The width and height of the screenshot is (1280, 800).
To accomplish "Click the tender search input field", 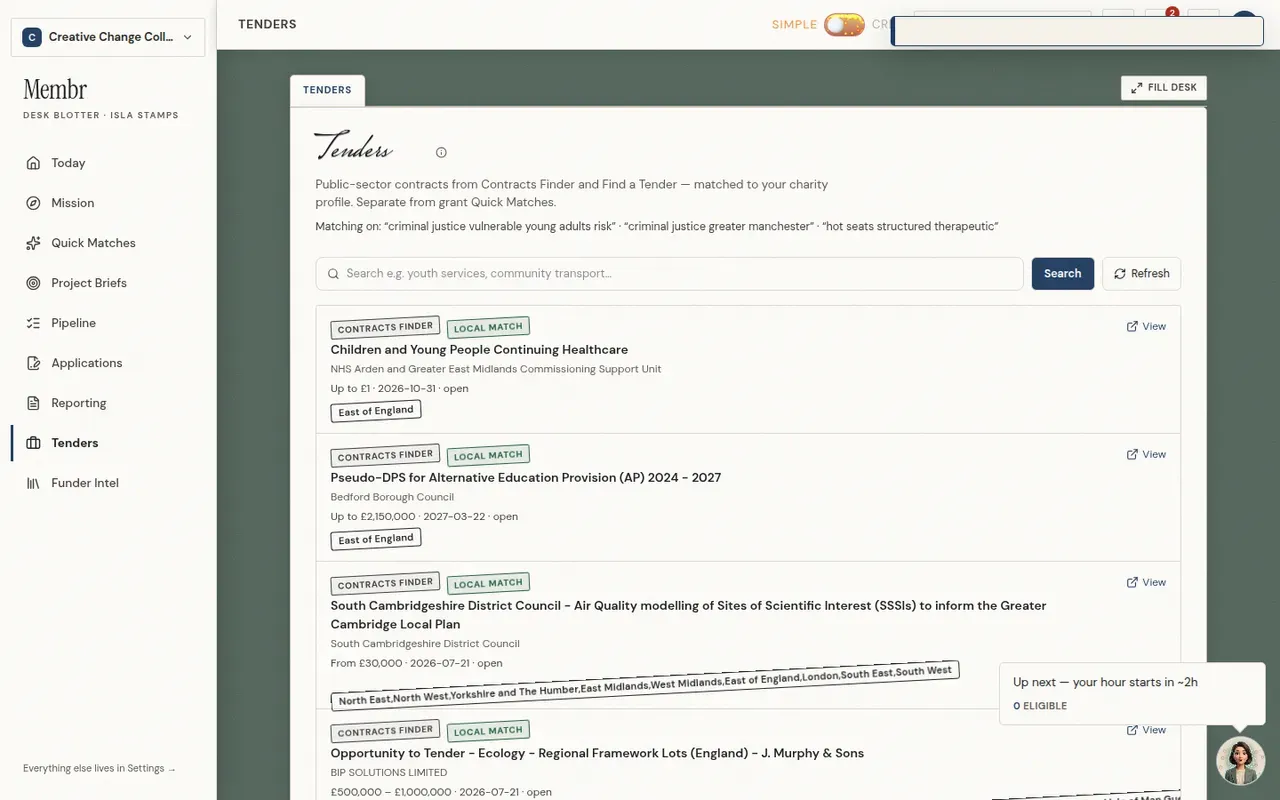I will (669, 274).
